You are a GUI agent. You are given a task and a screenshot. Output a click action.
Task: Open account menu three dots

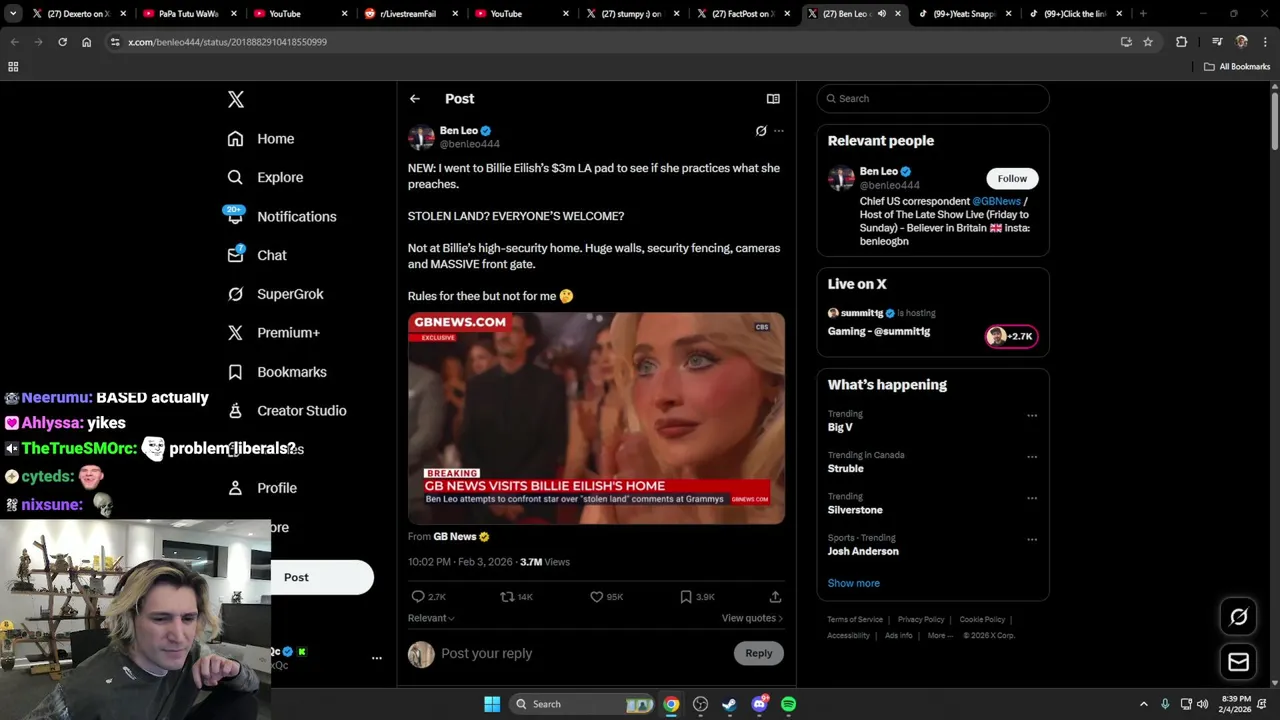[377, 658]
